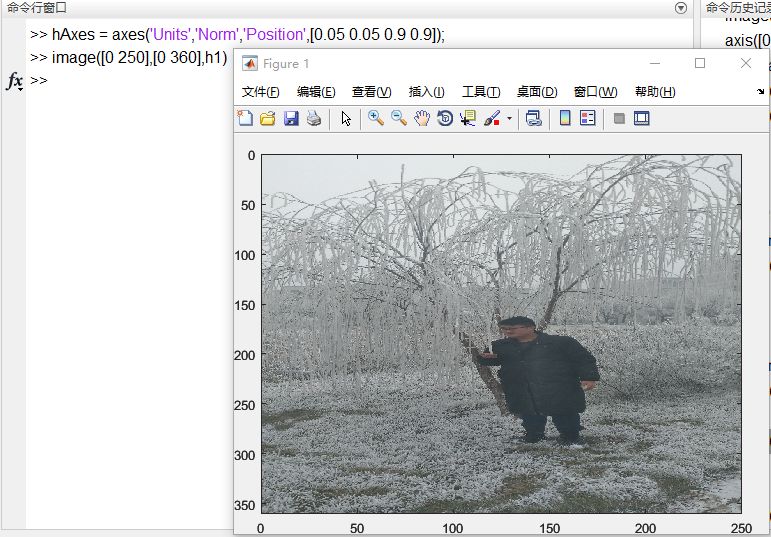
Task: Select the Data Cursor tool
Action: [x=468, y=118]
